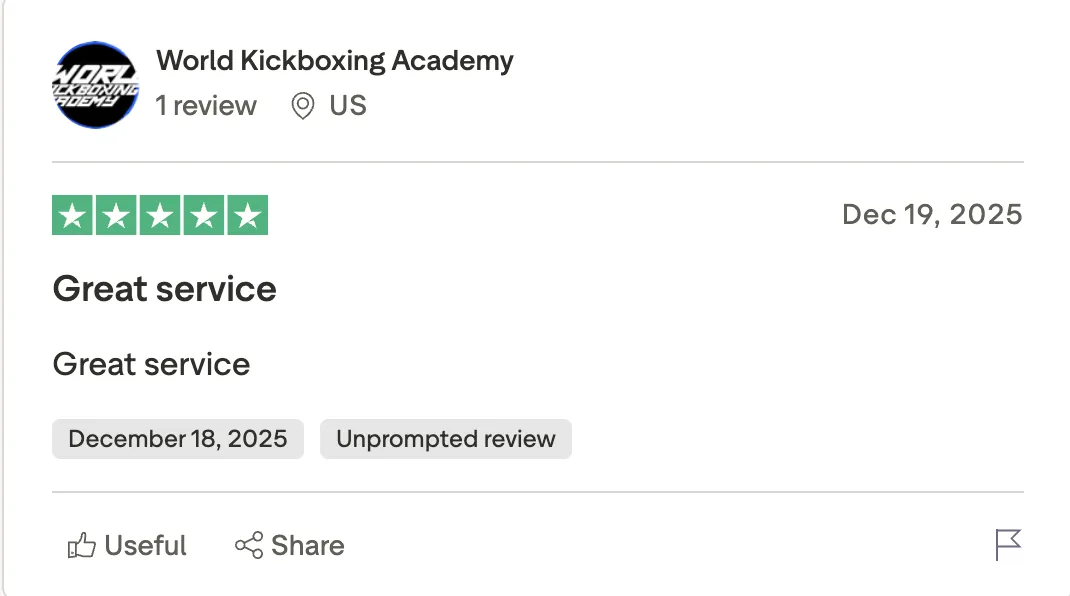Report the review using the flag icon

point(1008,545)
